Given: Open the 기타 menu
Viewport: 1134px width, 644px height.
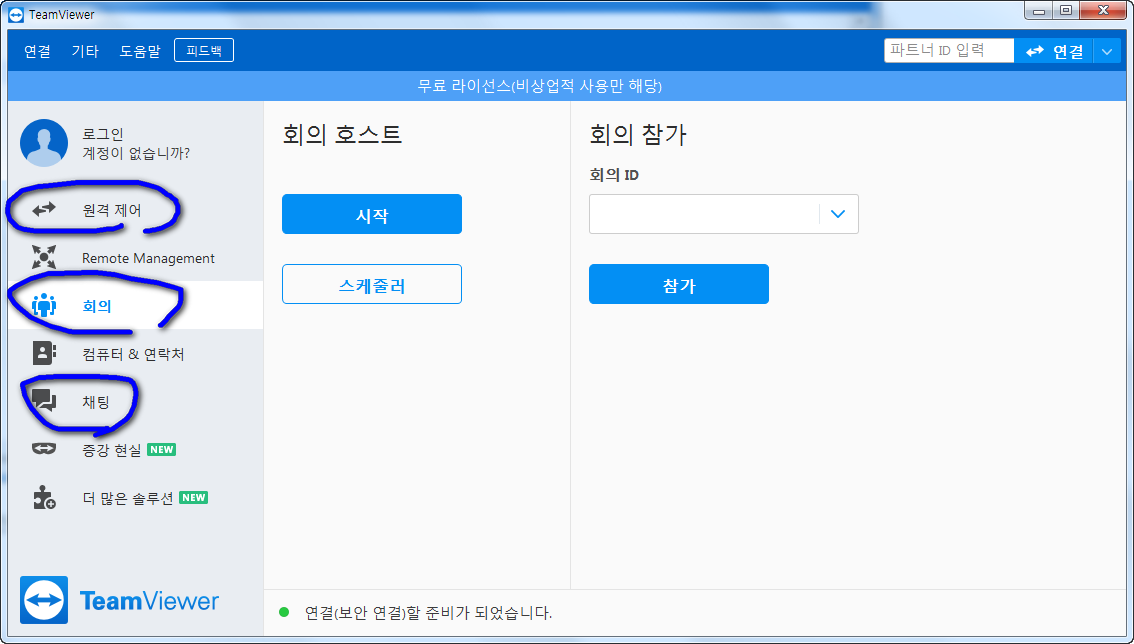Looking at the screenshot, I should tap(85, 51).
